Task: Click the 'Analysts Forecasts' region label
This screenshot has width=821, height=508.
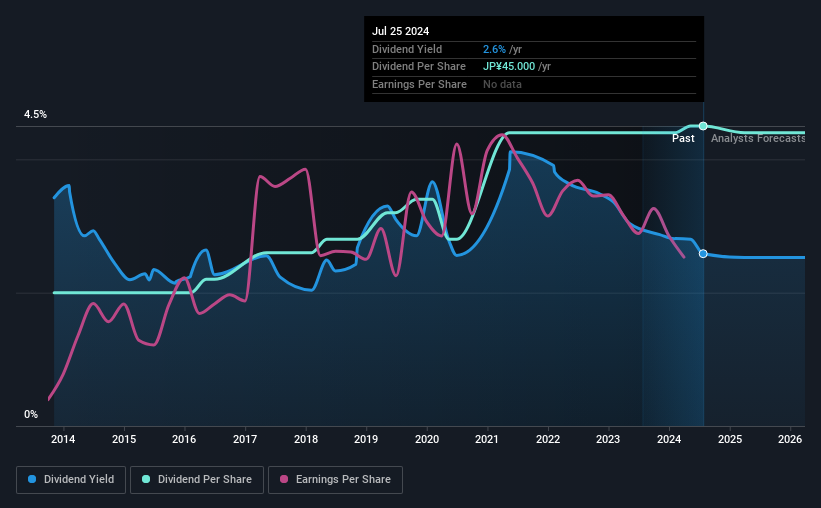Action: 758,138
